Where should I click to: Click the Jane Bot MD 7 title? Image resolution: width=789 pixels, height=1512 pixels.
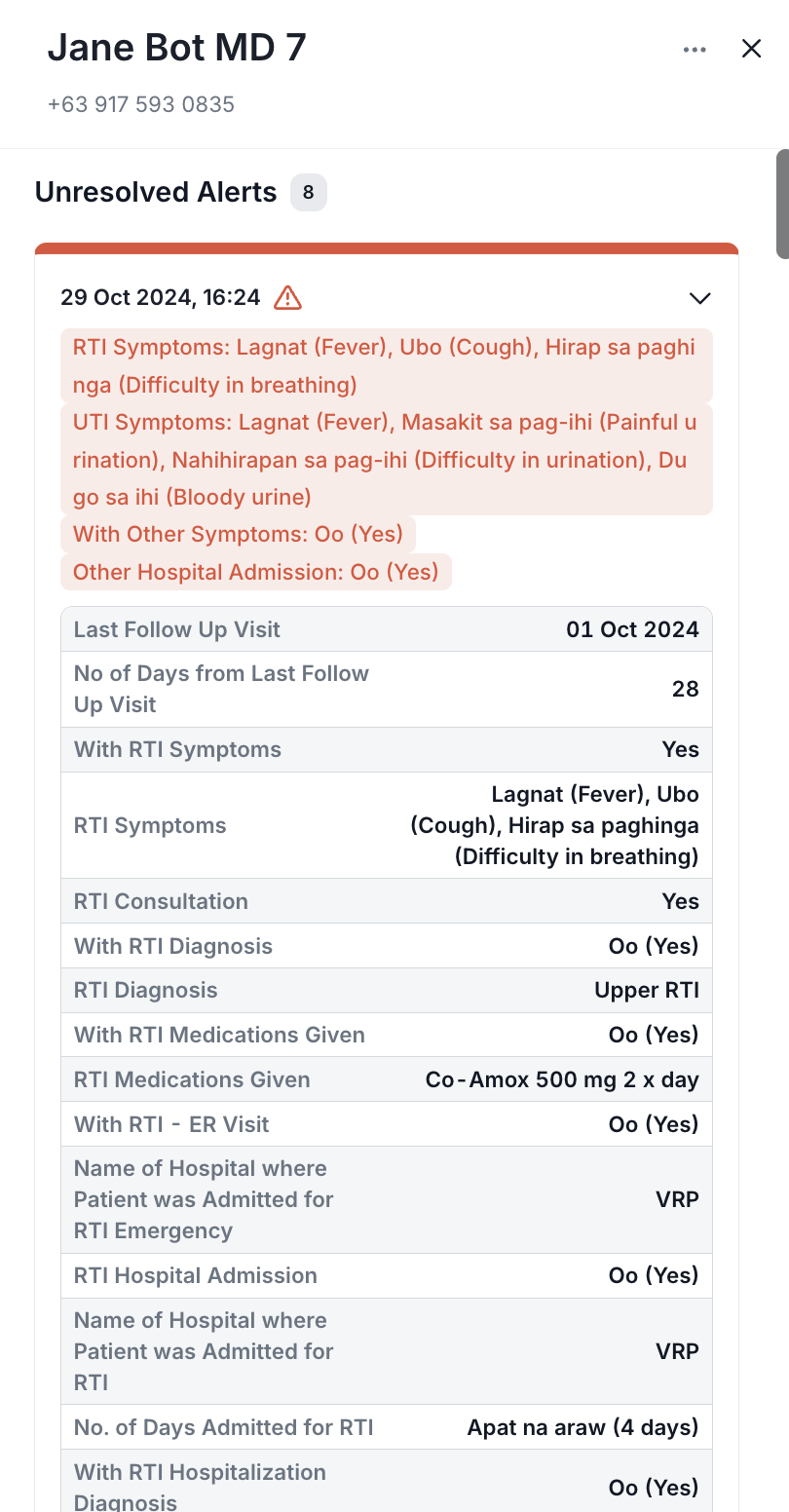click(x=176, y=48)
